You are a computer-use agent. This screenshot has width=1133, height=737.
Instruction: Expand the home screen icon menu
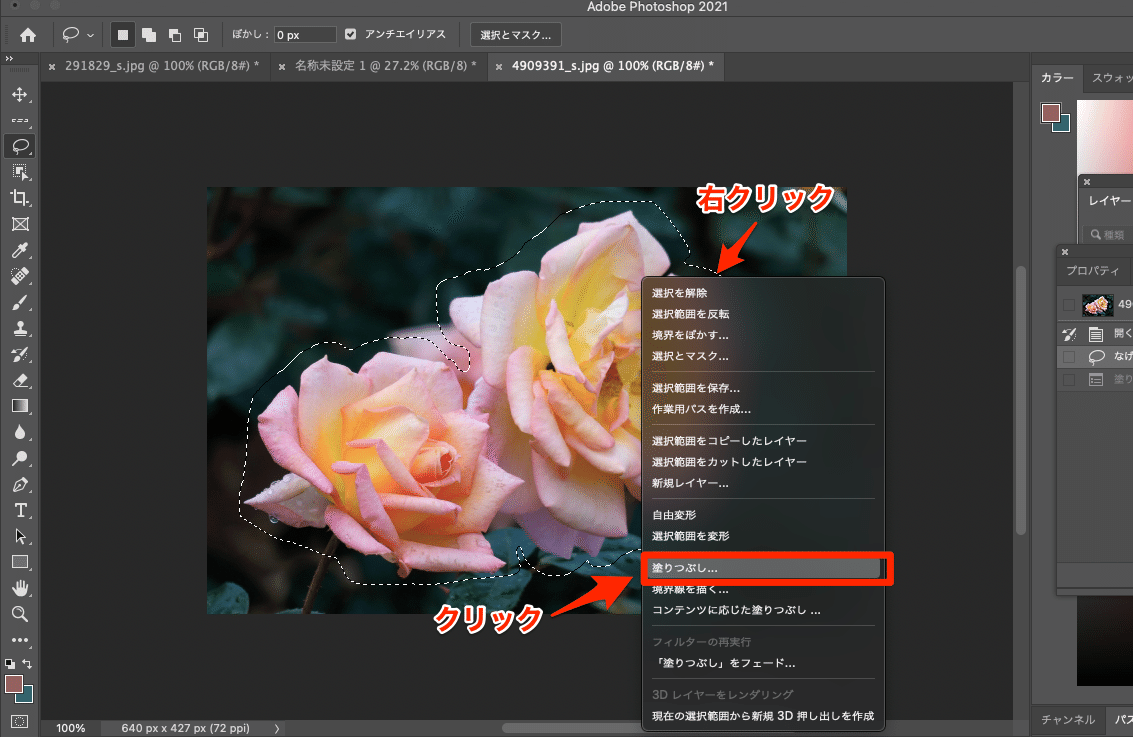pos(27,34)
